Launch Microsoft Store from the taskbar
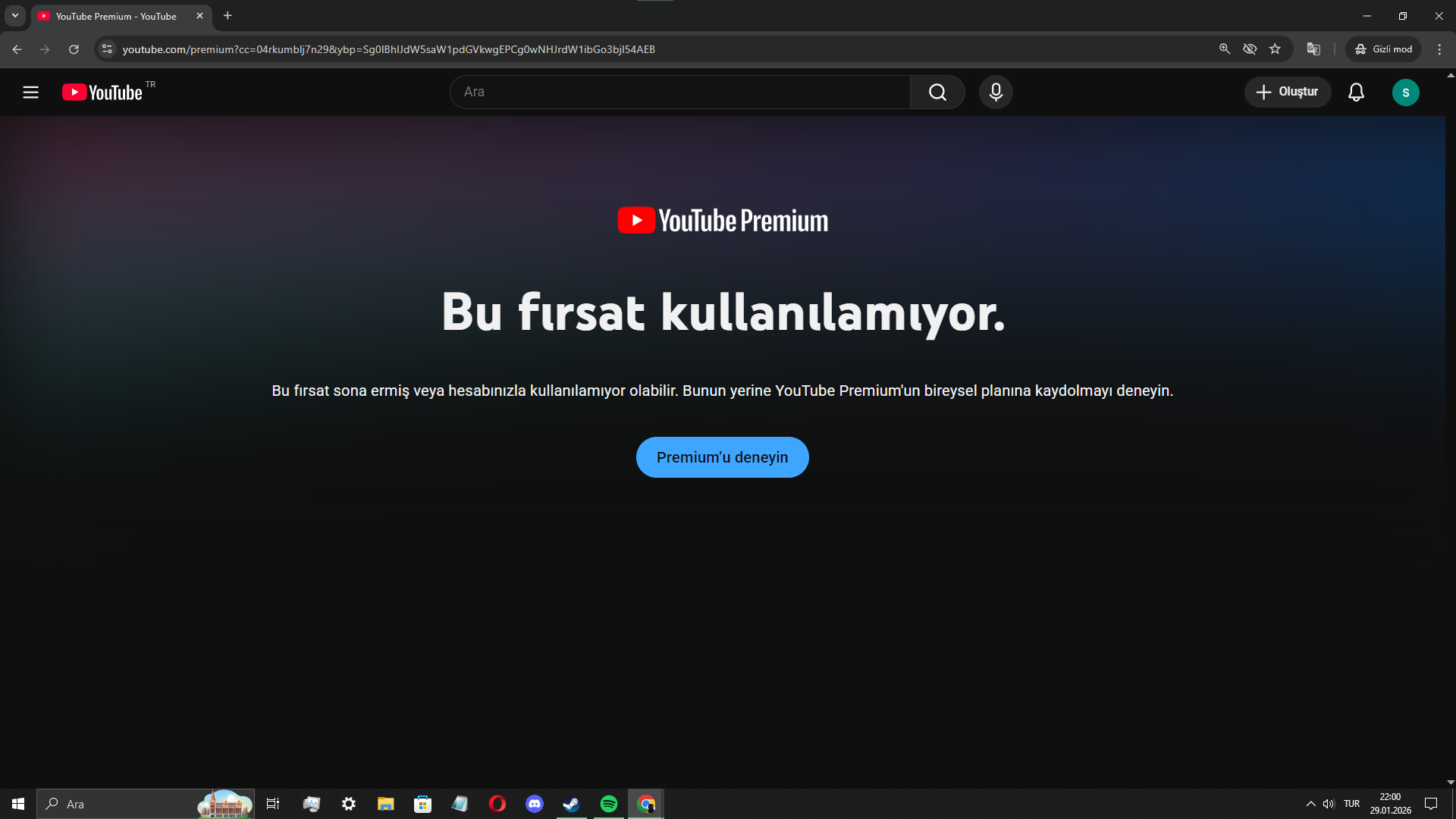Image resolution: width=1456 pixels, height=819 pixels. [422, 804]
